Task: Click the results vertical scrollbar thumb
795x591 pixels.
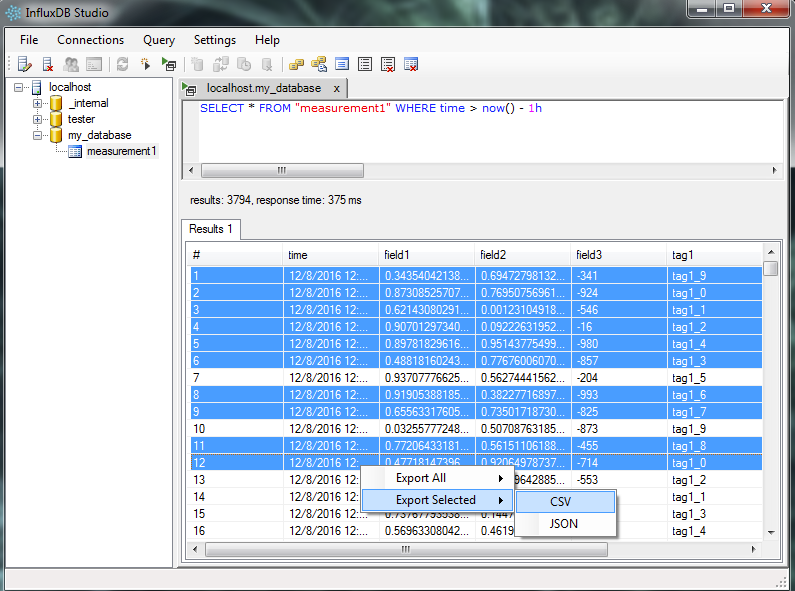Action: (771, 268)
